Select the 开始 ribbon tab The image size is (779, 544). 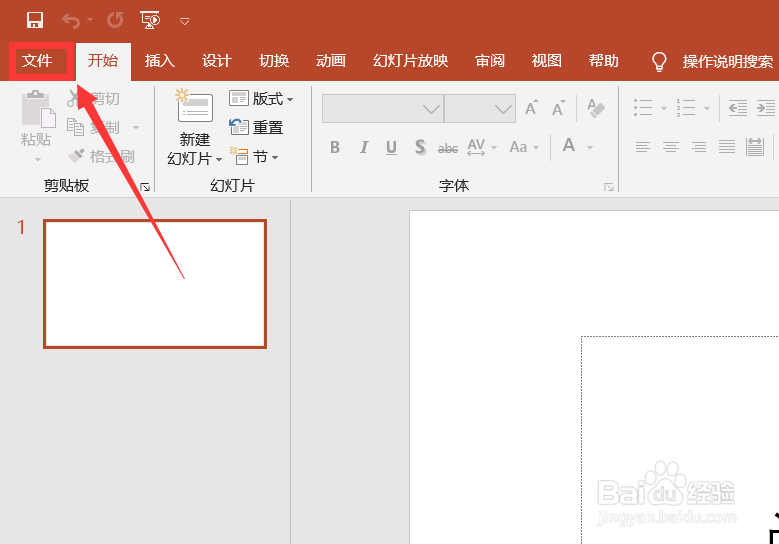pos(103,61)
